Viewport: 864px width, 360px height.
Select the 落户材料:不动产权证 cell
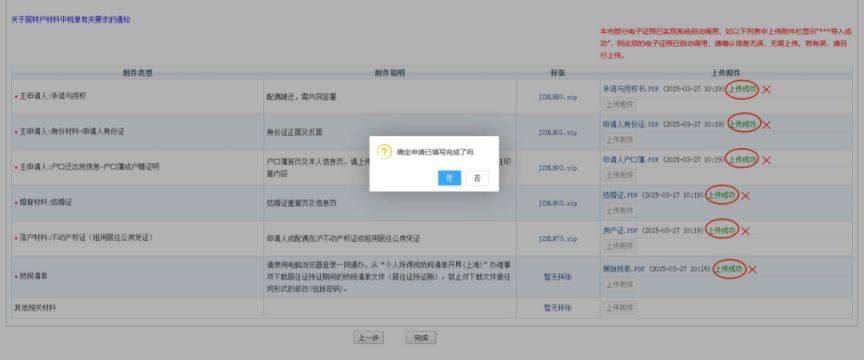tap(137, 238)
